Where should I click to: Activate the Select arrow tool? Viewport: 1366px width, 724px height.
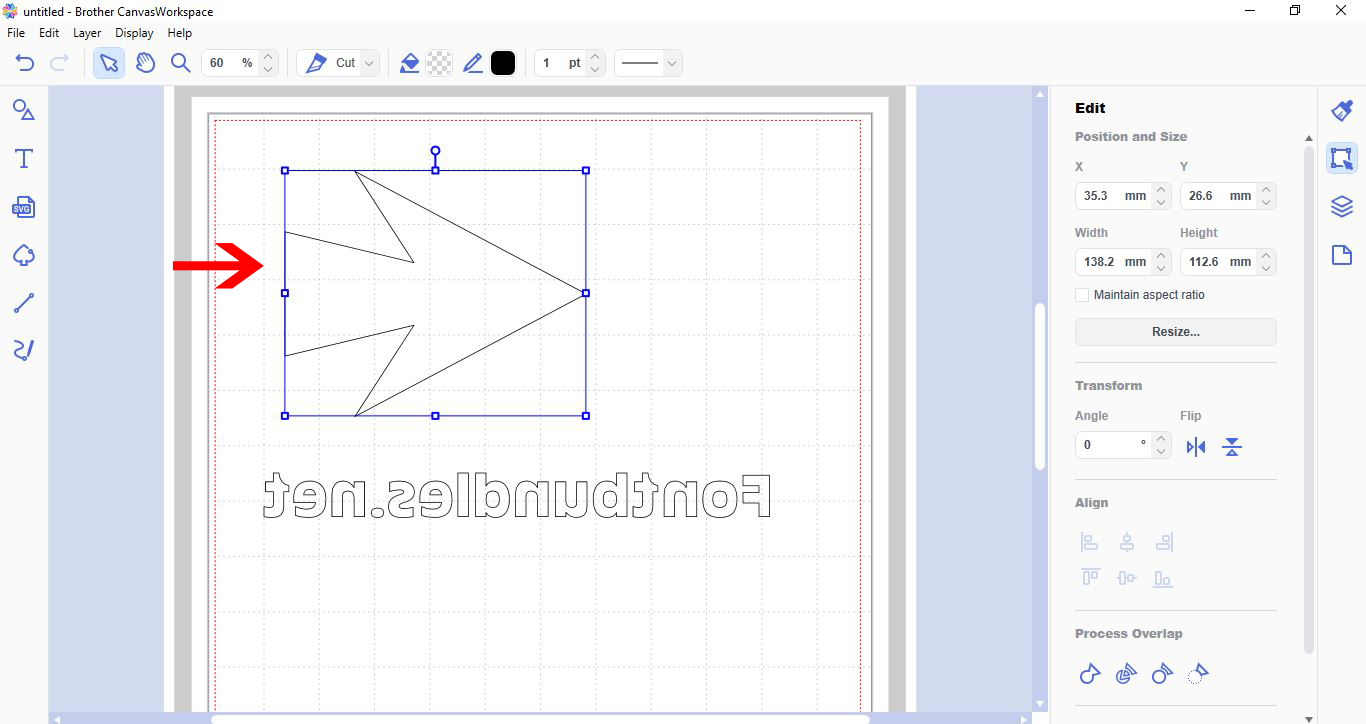click(109, 63)
